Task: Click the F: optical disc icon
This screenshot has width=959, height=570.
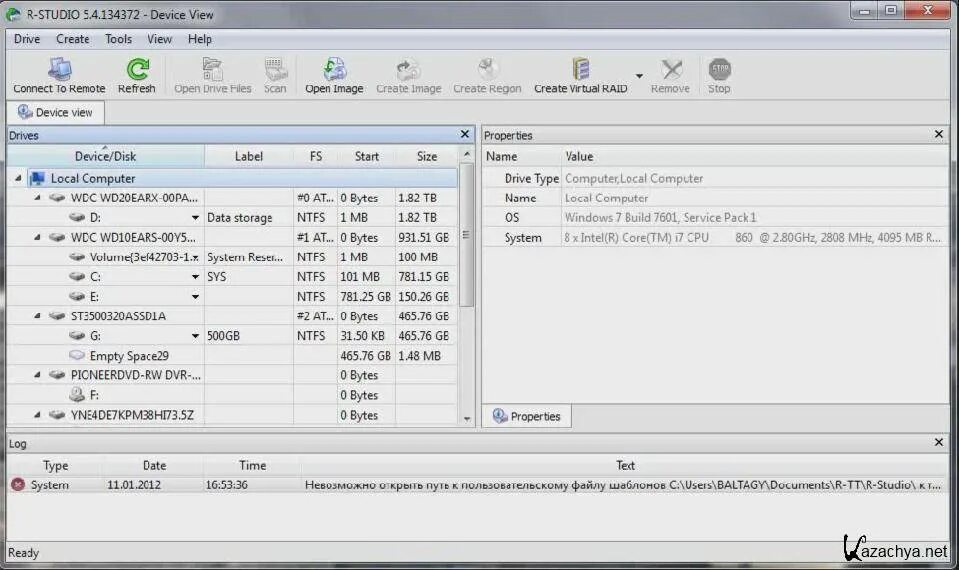Action: pos(76,394)
